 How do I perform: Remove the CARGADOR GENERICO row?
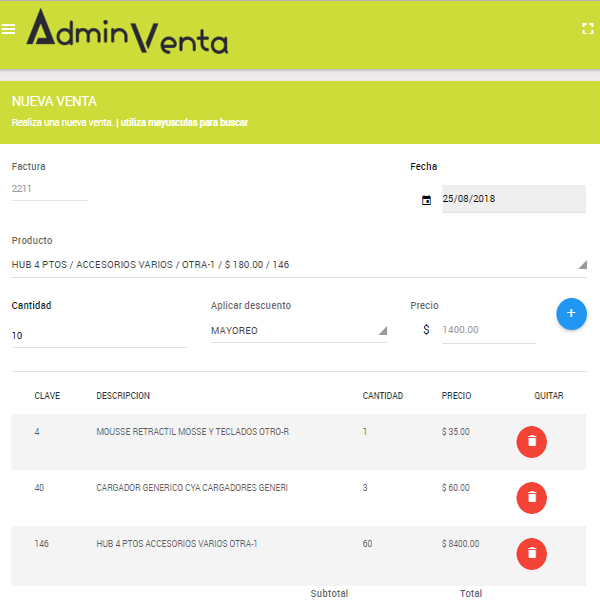531,497
